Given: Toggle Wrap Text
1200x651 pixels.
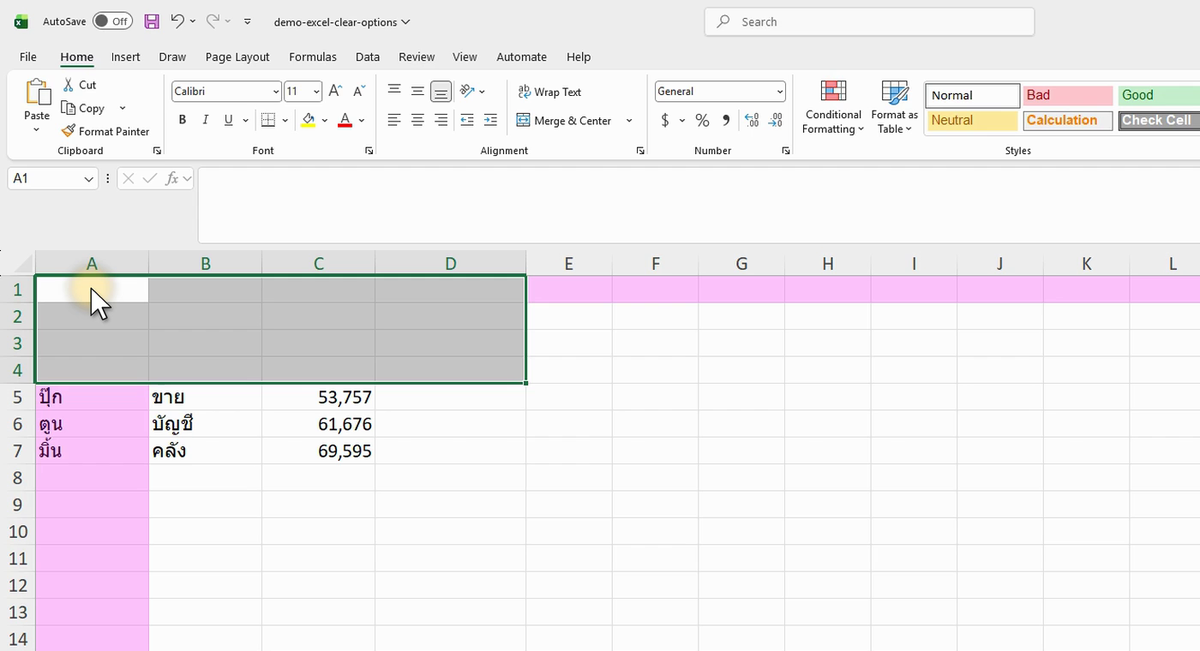Looking at the screenshot, I should pyautogui.click(x=549, y=92).
